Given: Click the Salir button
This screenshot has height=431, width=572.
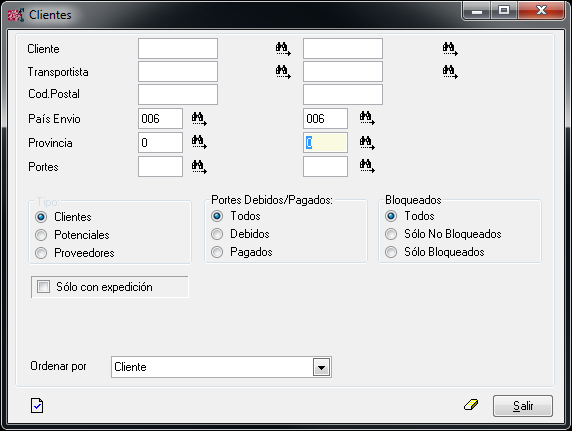Looking at the screenshot, I should 523,406.
